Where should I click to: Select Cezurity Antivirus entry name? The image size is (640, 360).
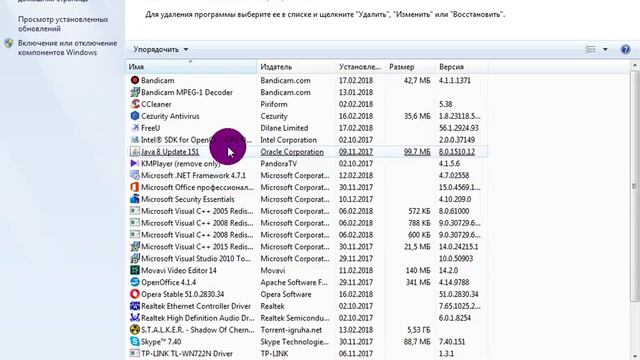pos(170,116)
